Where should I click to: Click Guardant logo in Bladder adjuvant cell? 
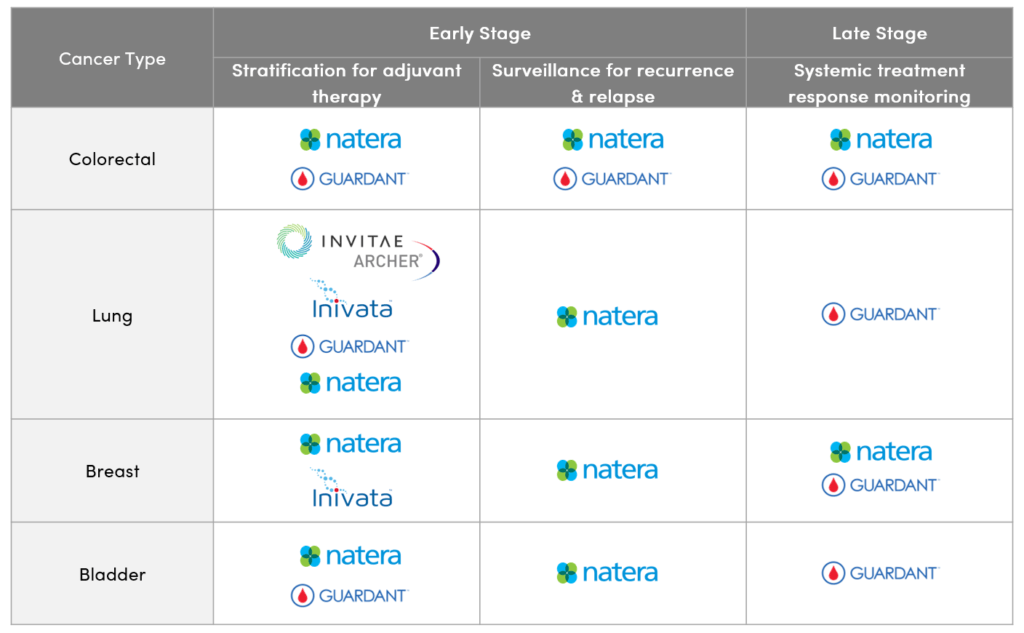[349, 595]
